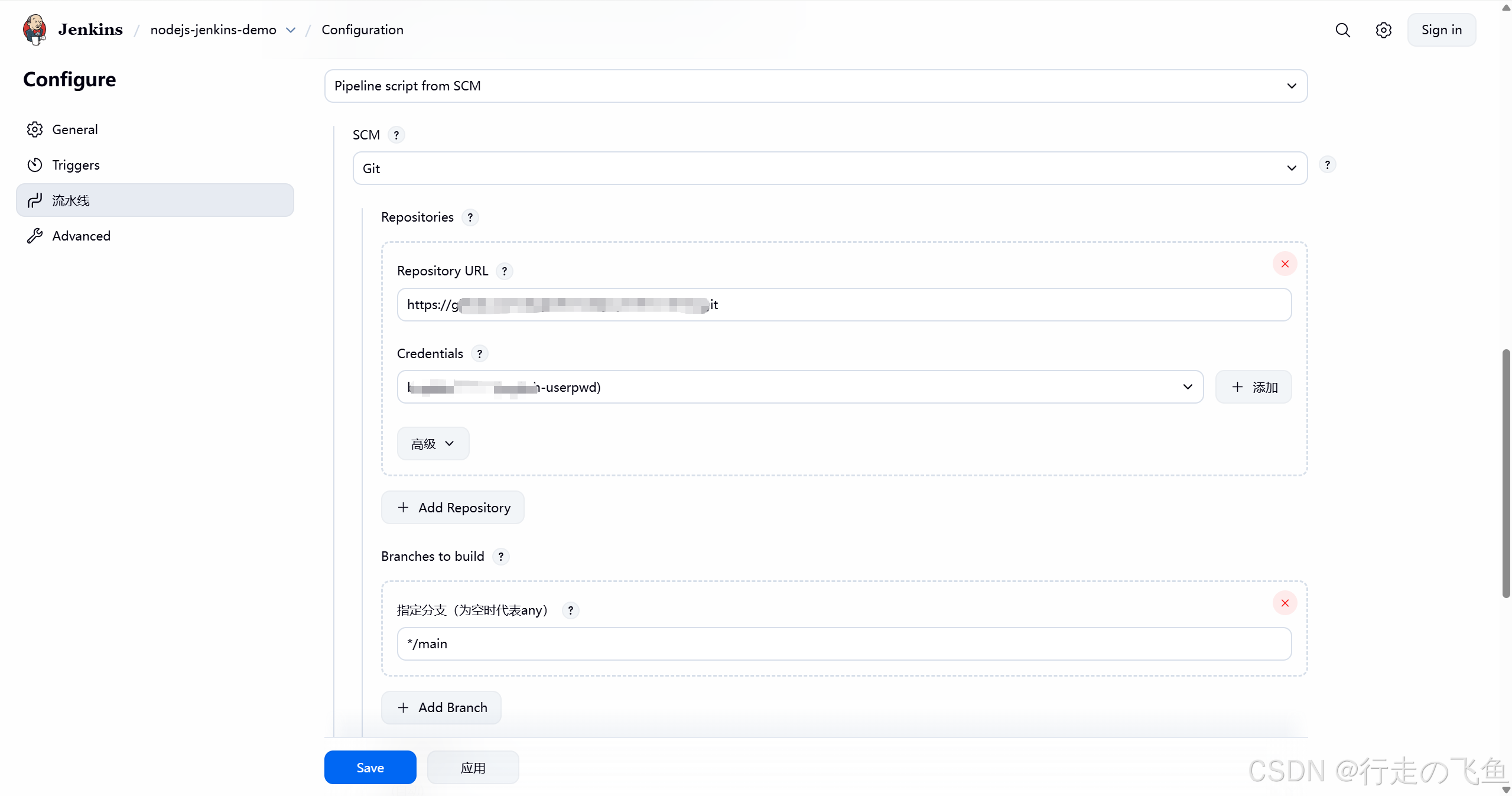Click the Jenkins home breadcrumb text

(90, 30)
